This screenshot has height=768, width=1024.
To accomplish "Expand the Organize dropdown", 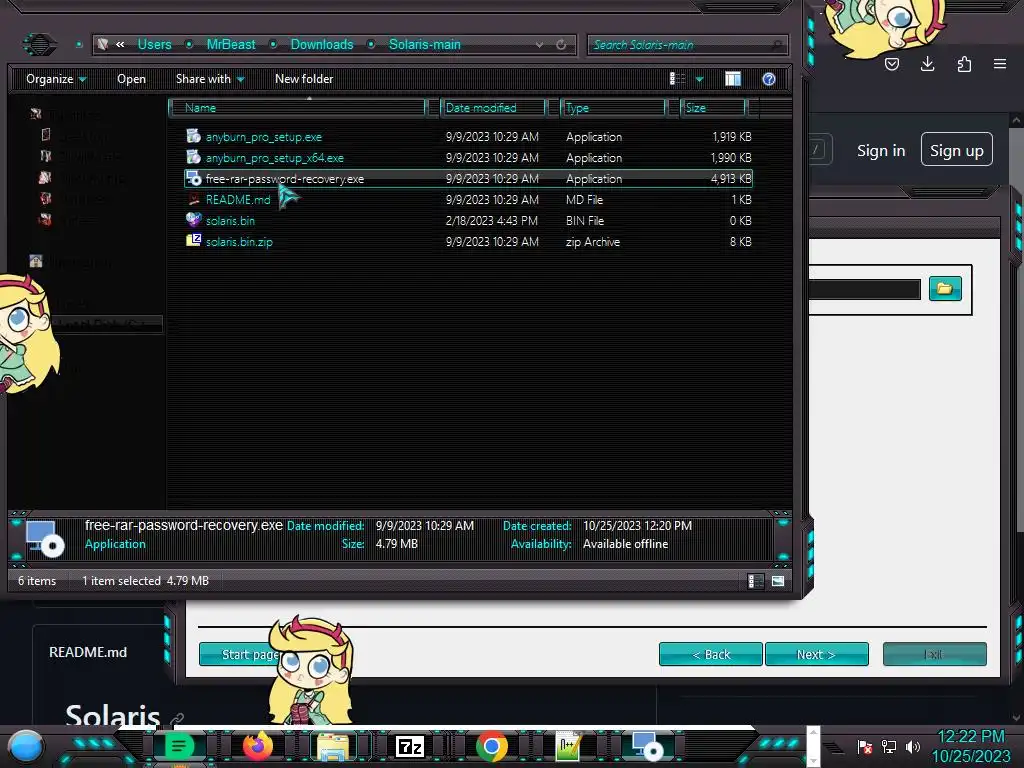I will pyautogui.click(x=56, y=79).
